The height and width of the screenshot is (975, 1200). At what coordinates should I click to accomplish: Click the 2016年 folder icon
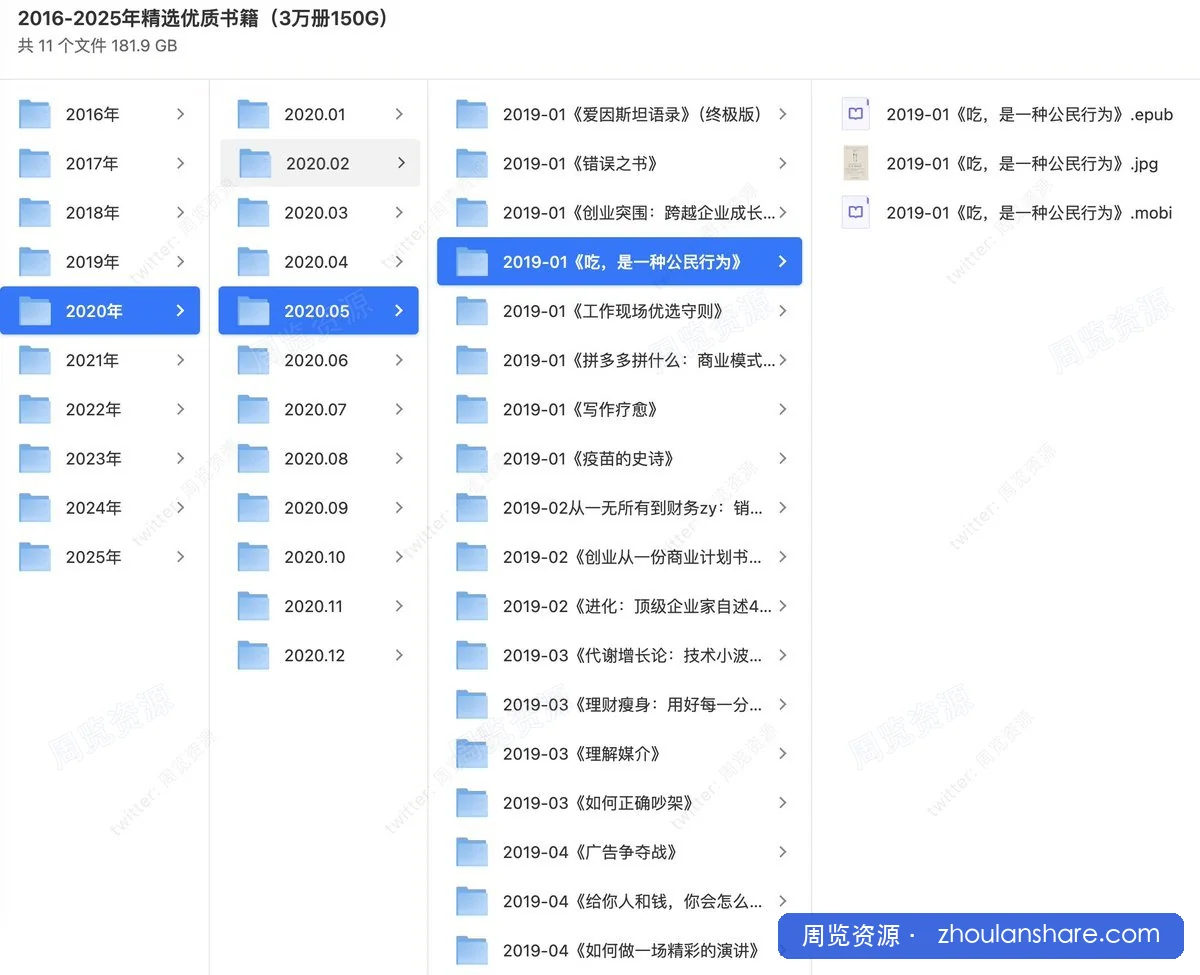click(x=35, y=114)
